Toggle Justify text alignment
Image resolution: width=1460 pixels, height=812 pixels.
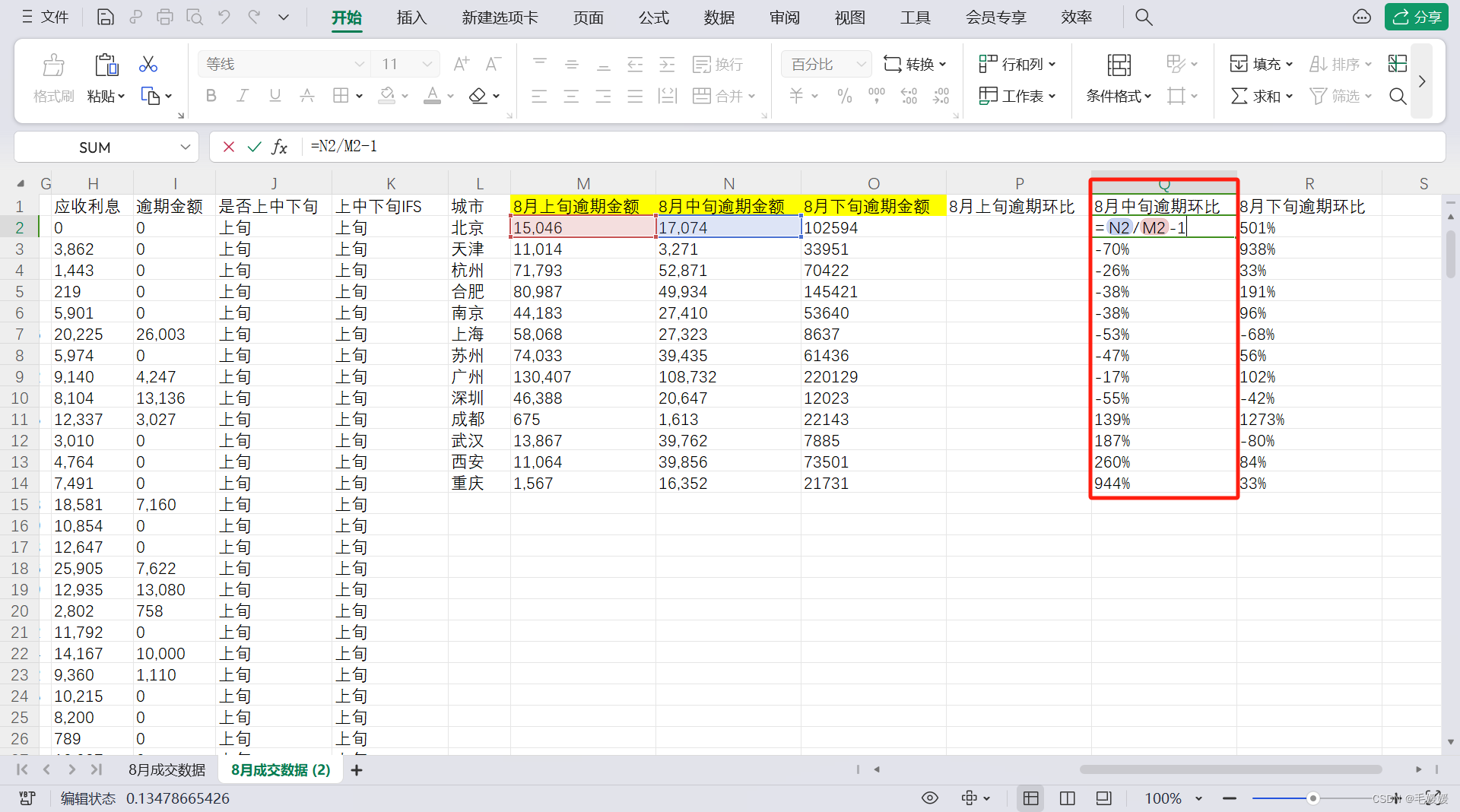tap(635, 96)
